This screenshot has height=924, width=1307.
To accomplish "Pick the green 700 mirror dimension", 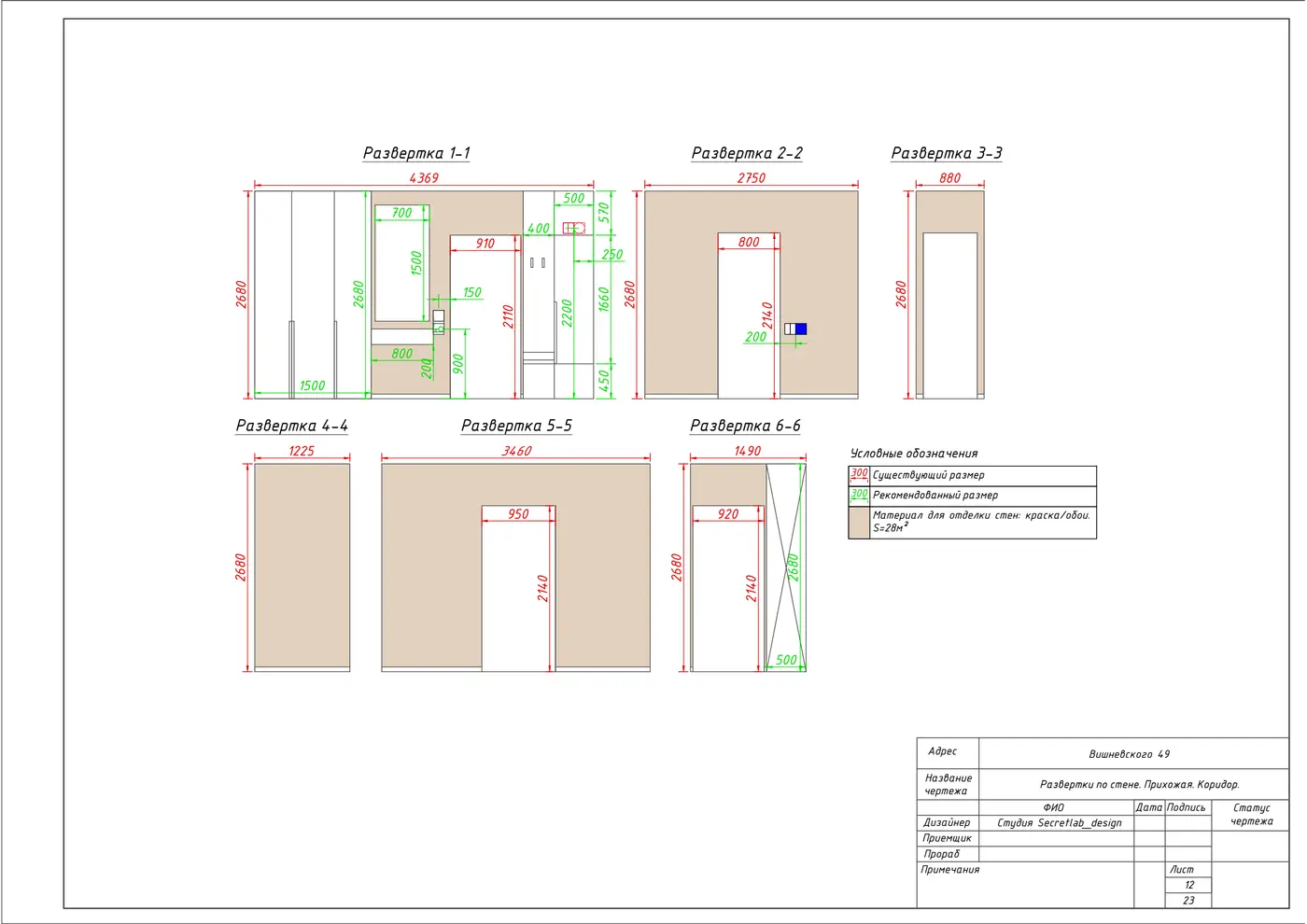I will (401, 213).
